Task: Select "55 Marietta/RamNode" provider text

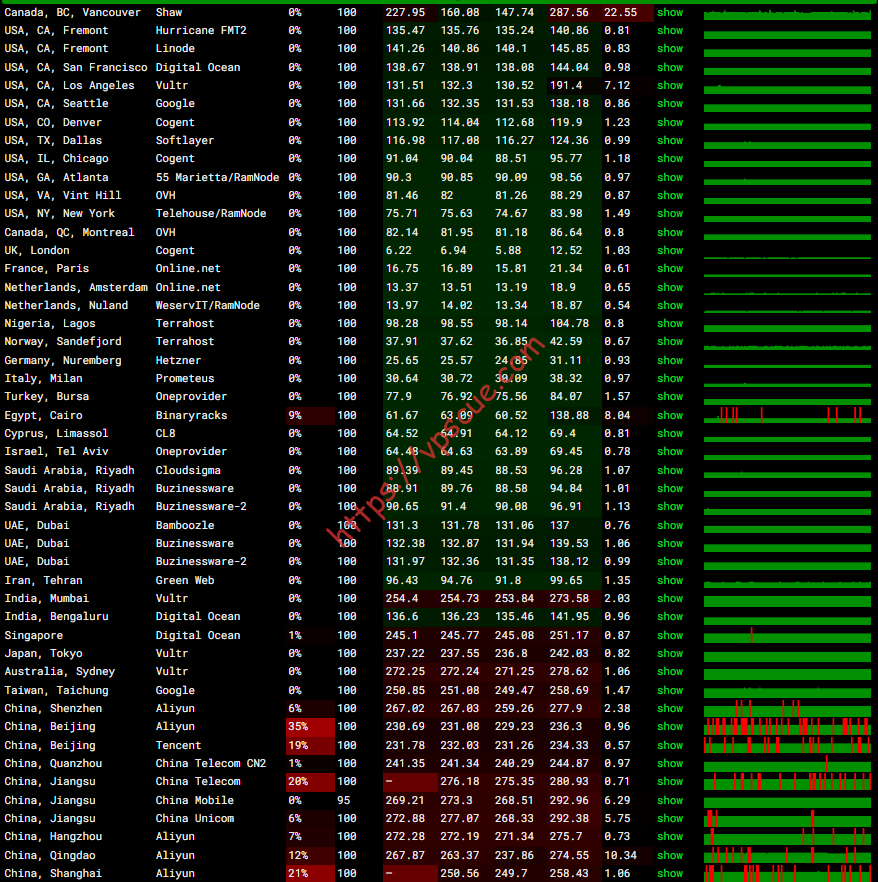Action: click(217, 177)
